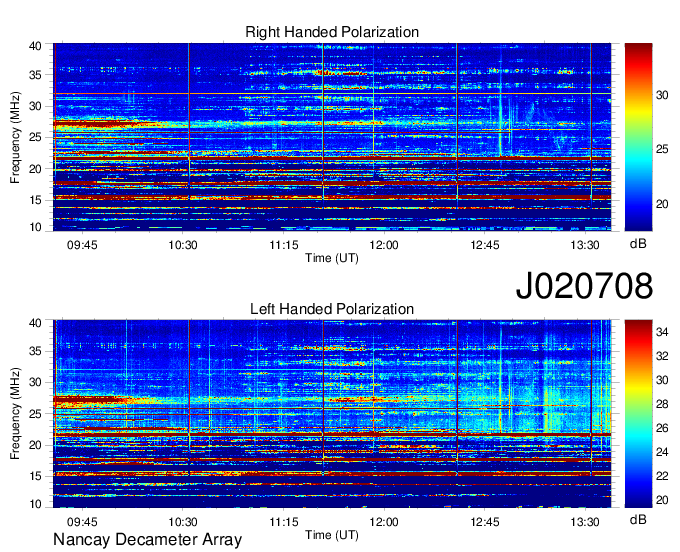This screenshot has width=680, height=552.
Task: Click the 10:30 tick under the upper plot
Action: tap(183, 245)
